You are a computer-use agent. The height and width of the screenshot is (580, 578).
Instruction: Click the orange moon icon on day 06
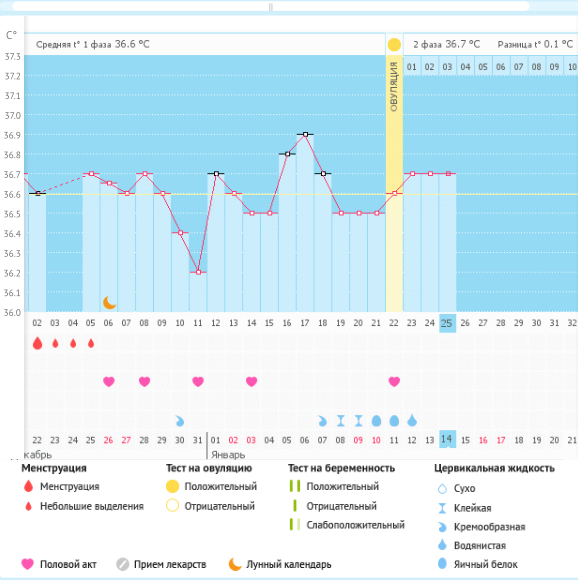pos(109,303)
